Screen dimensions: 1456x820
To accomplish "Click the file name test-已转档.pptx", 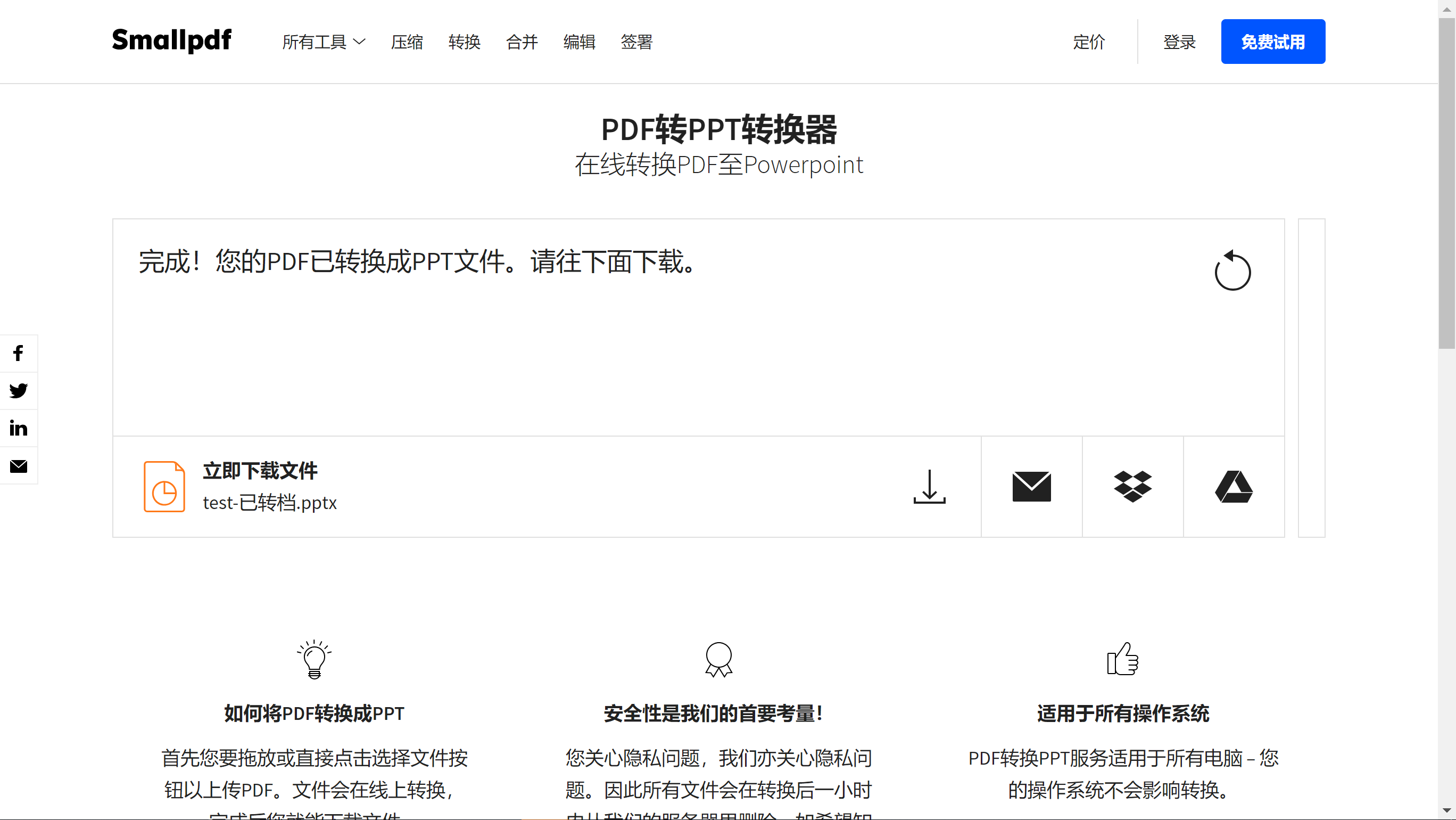I will [x=270, y=502].
